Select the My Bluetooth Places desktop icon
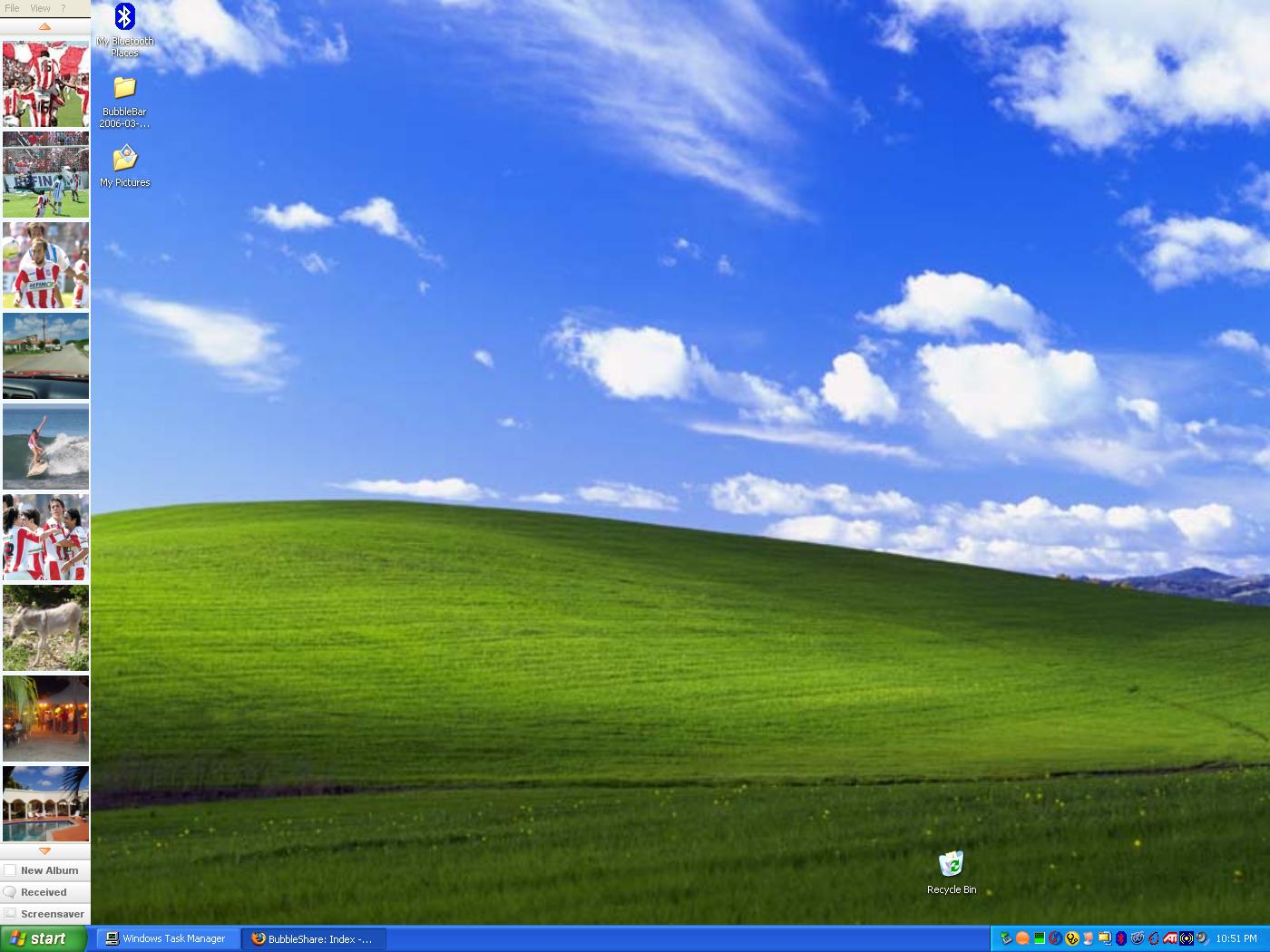1270x952 pixels. [x=125, y=31]
